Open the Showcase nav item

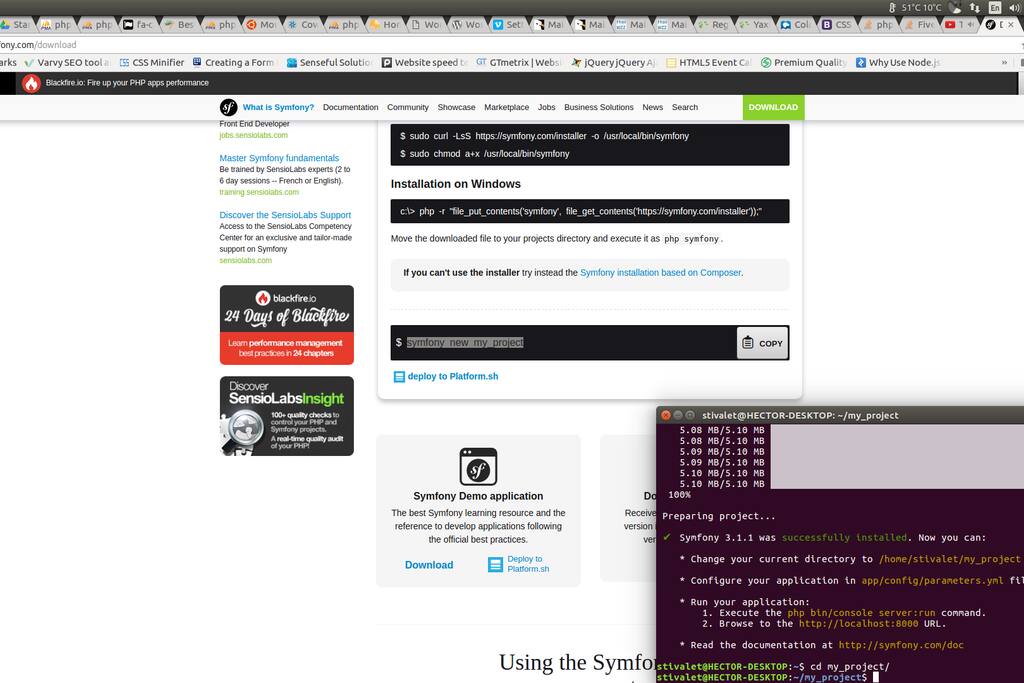pyautogui.click(x=456, y=107)
